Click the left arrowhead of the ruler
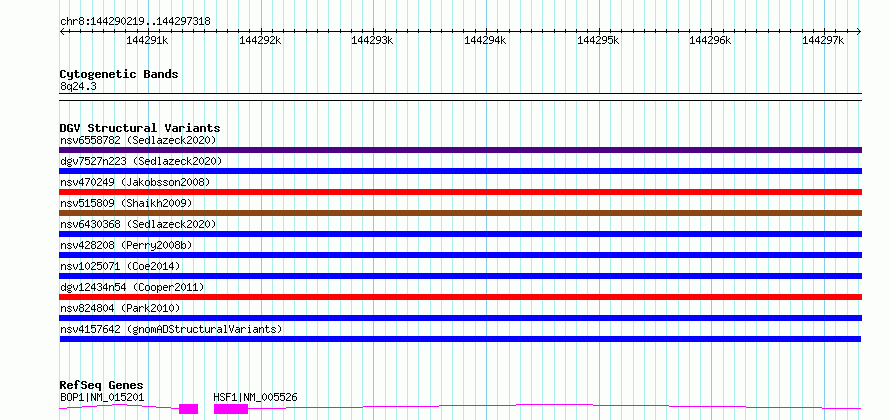 (x=62, y=31)
